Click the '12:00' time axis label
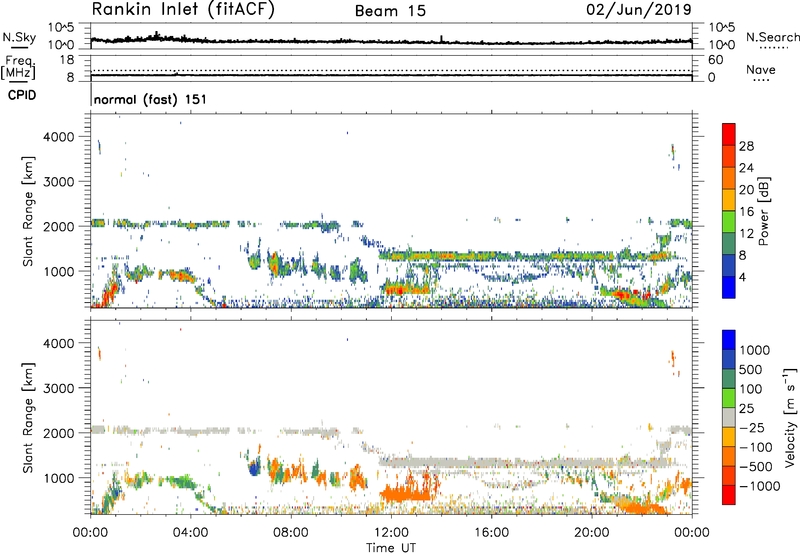The image size is (800, 554). coord(391,533)
